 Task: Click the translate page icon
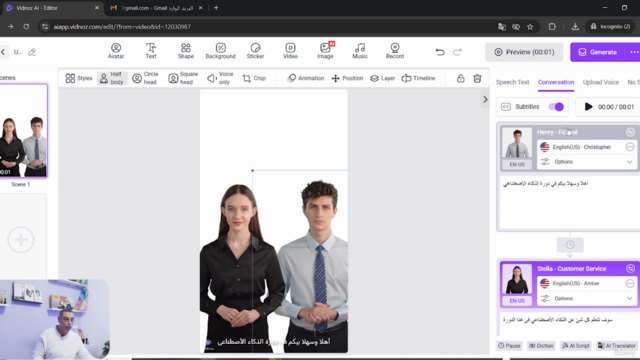coord(502,27)
